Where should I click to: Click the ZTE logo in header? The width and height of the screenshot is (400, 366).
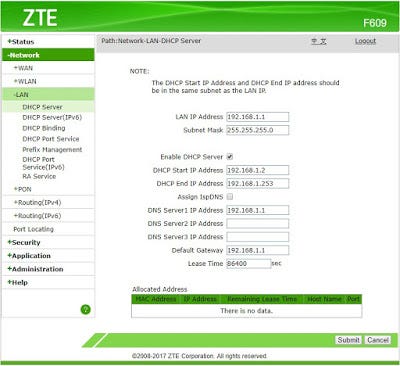point(40,18)
